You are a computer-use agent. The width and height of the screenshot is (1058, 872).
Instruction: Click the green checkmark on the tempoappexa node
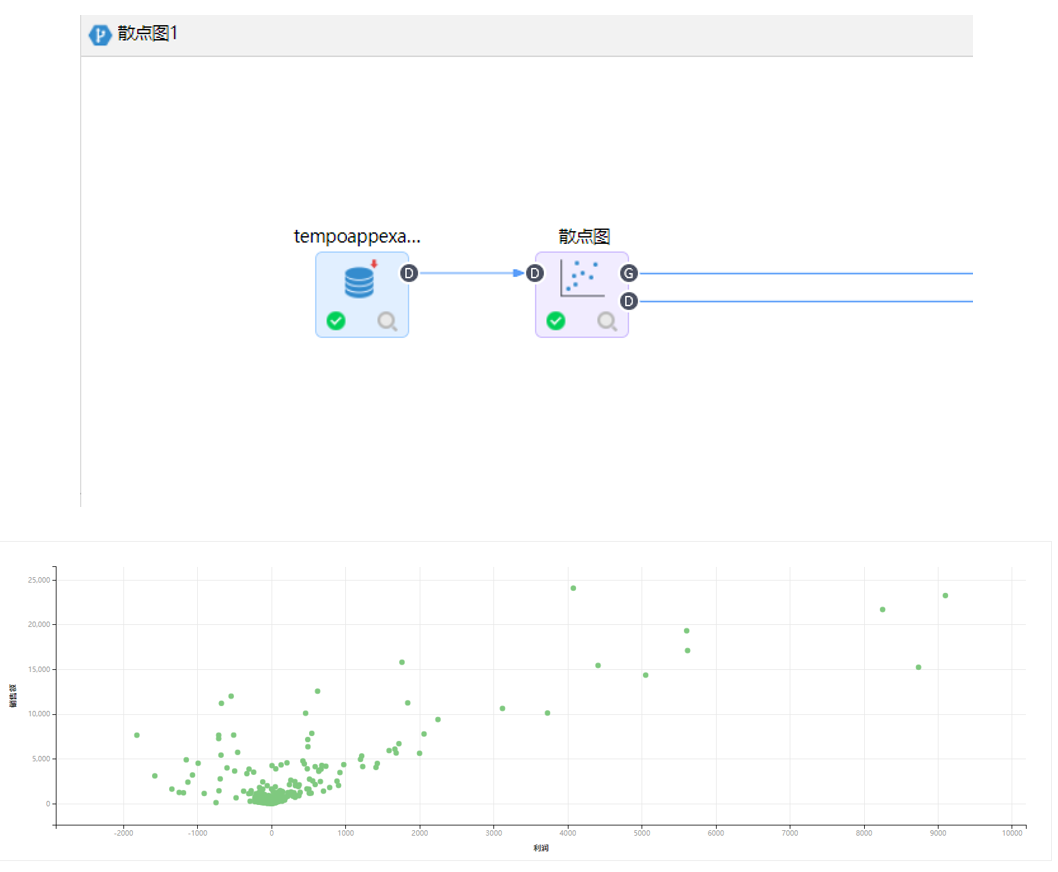click(x=336, y=321)
